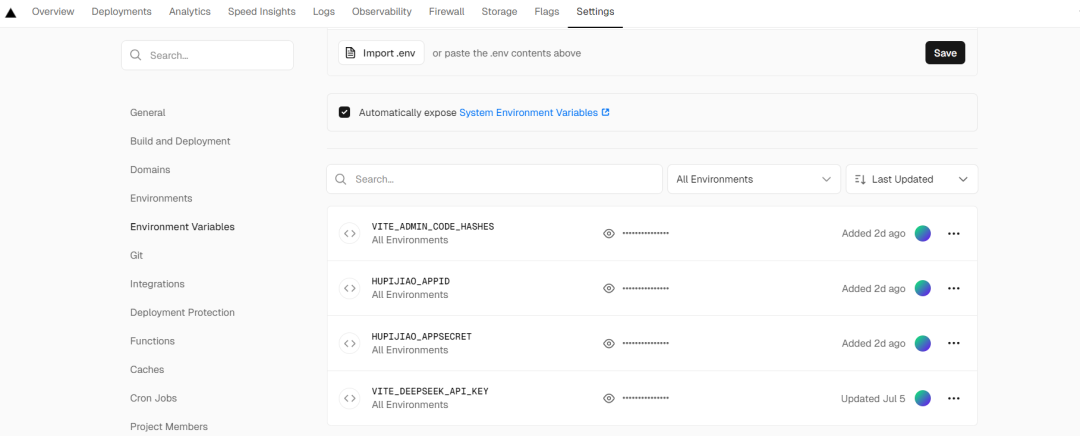Open Cron Jobs settings

pos(154,398)
